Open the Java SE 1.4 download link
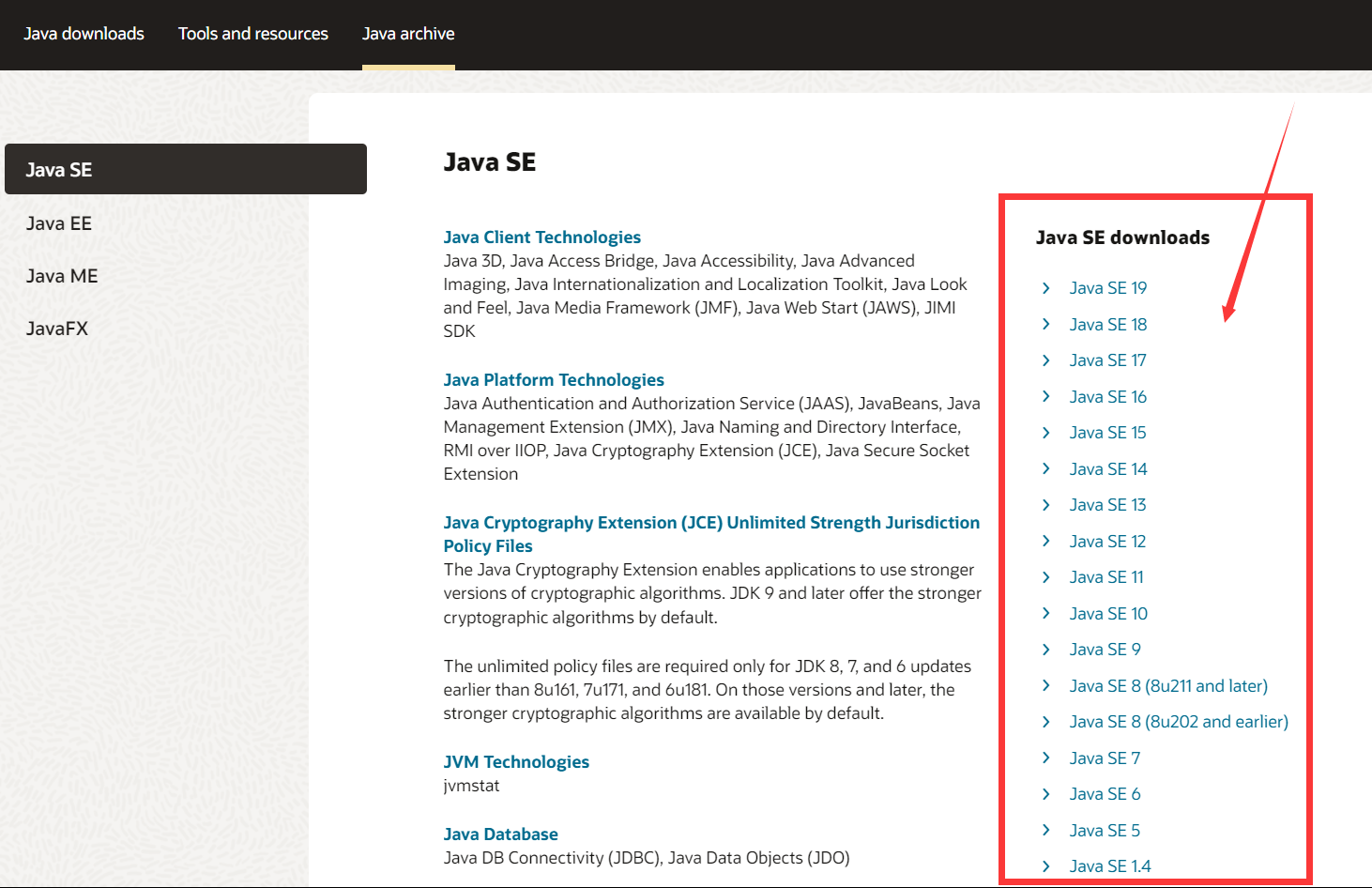The image size is (1372, 888). pyautogui.click(x=1110, y=866)
